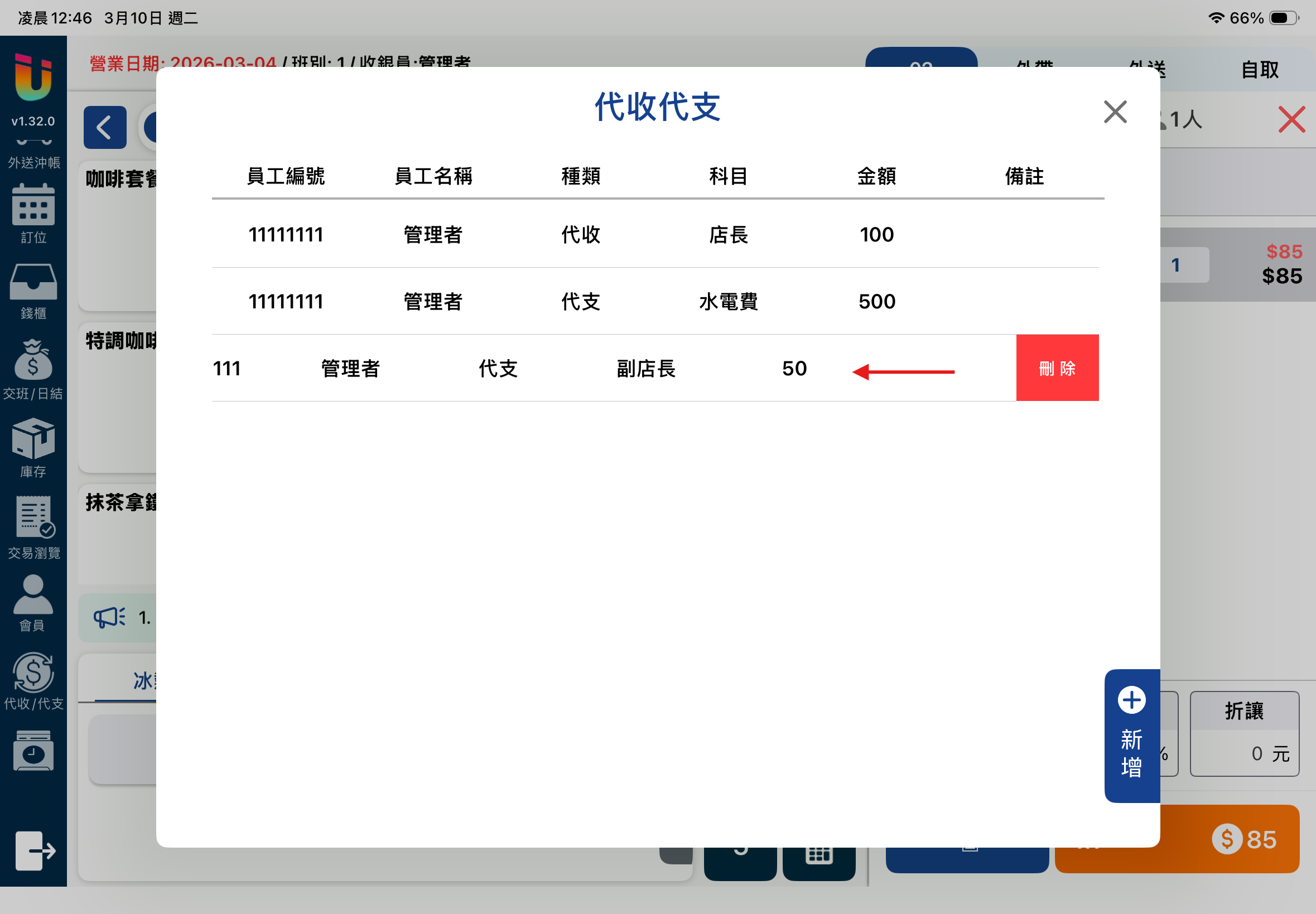The height and width of the screenshot is (914, 1316).
Task: Click the 新增 add button
Action: tap(1131, 736)
